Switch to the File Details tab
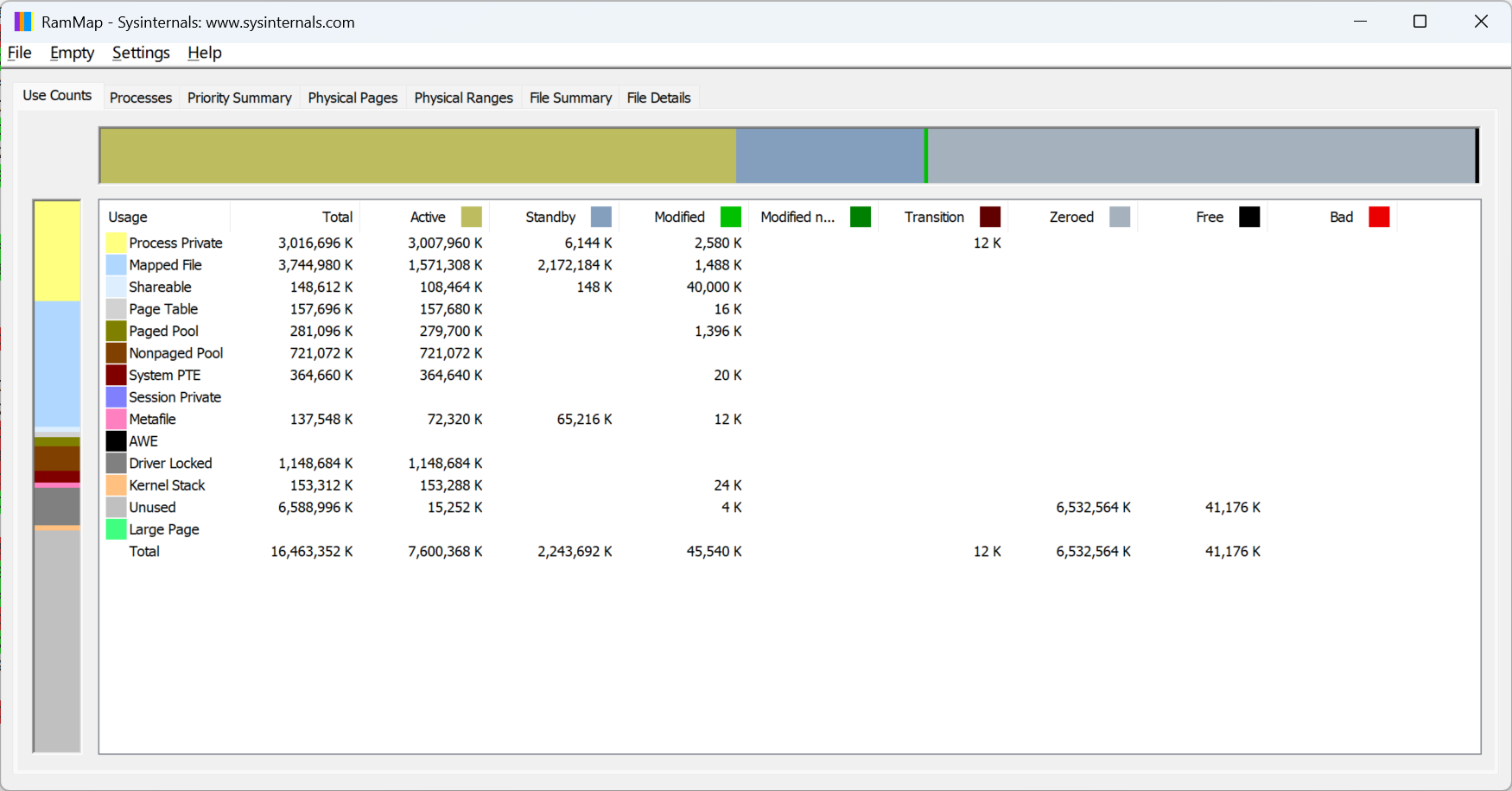Viewport: 1512px width, 791px height. tap(658, 98)
